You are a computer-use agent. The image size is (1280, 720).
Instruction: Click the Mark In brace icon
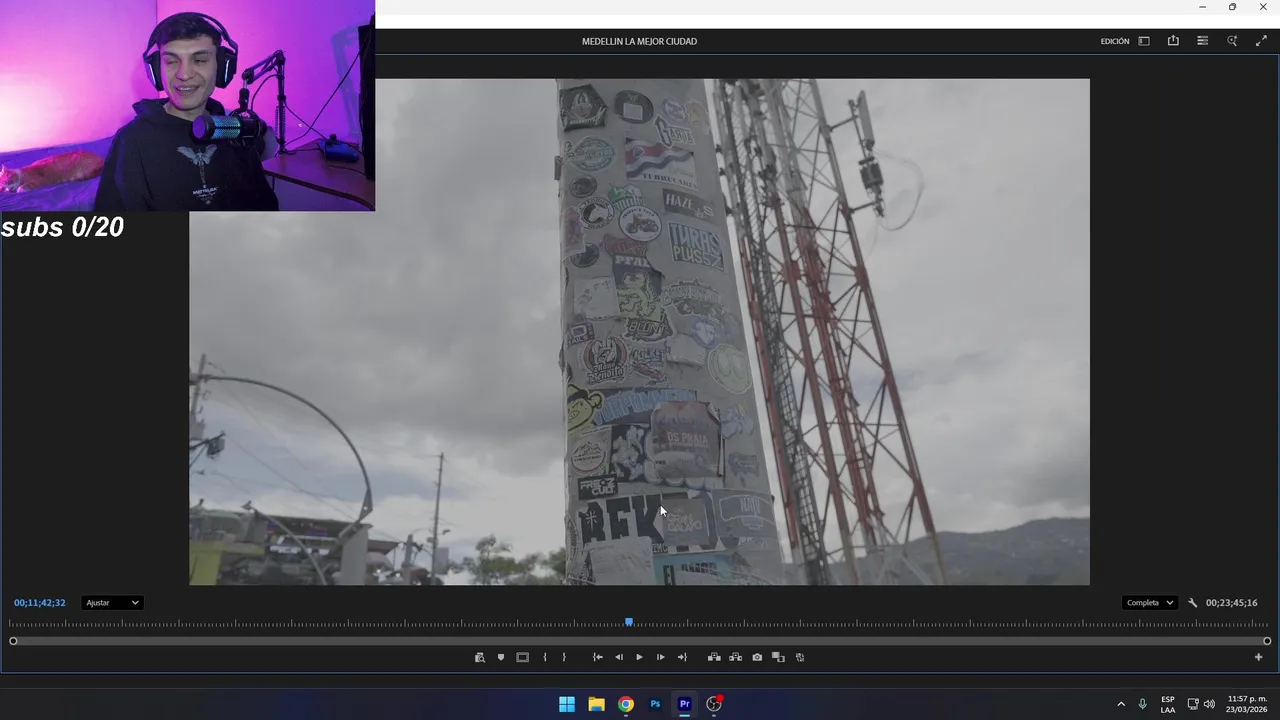tap(544, 657)
